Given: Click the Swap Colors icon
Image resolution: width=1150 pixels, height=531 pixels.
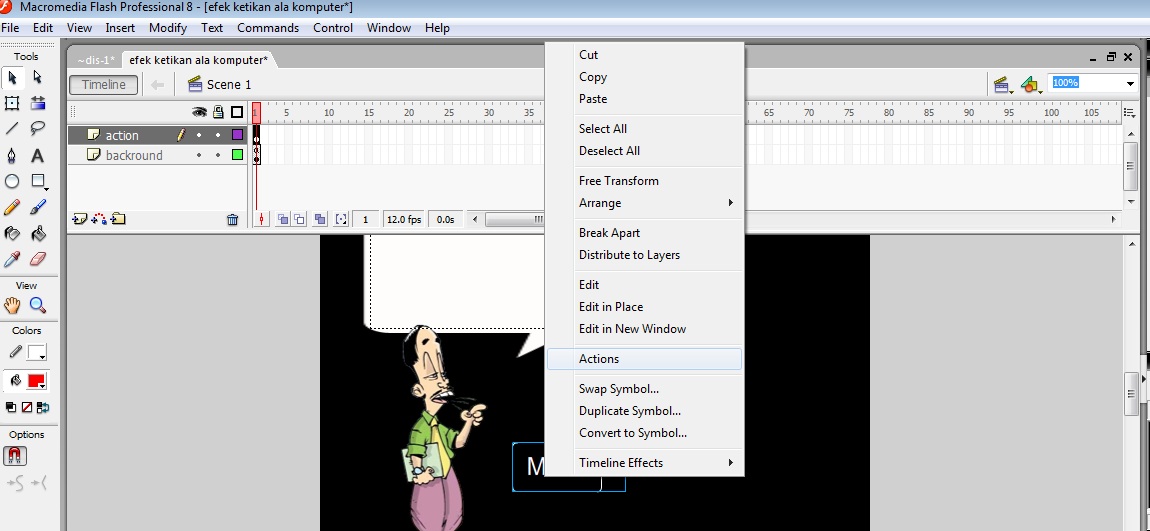Looking at the screenshot, I should 43,407.
